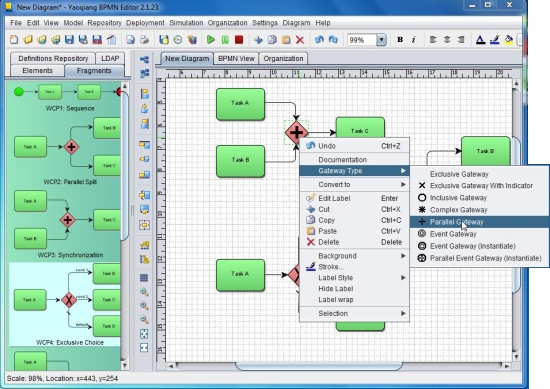The image size is (550, 389).
Task: Open the Elements tab in the left panel
Action: tap(38, 71)
